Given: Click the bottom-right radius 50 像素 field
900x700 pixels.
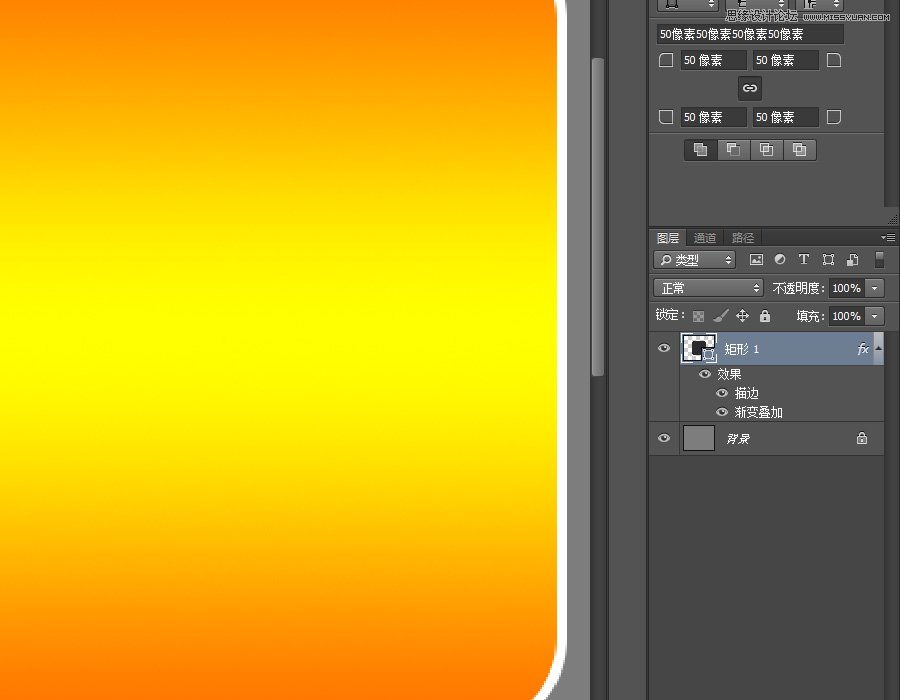Looking at the screenshot, I should coord(785,117).
